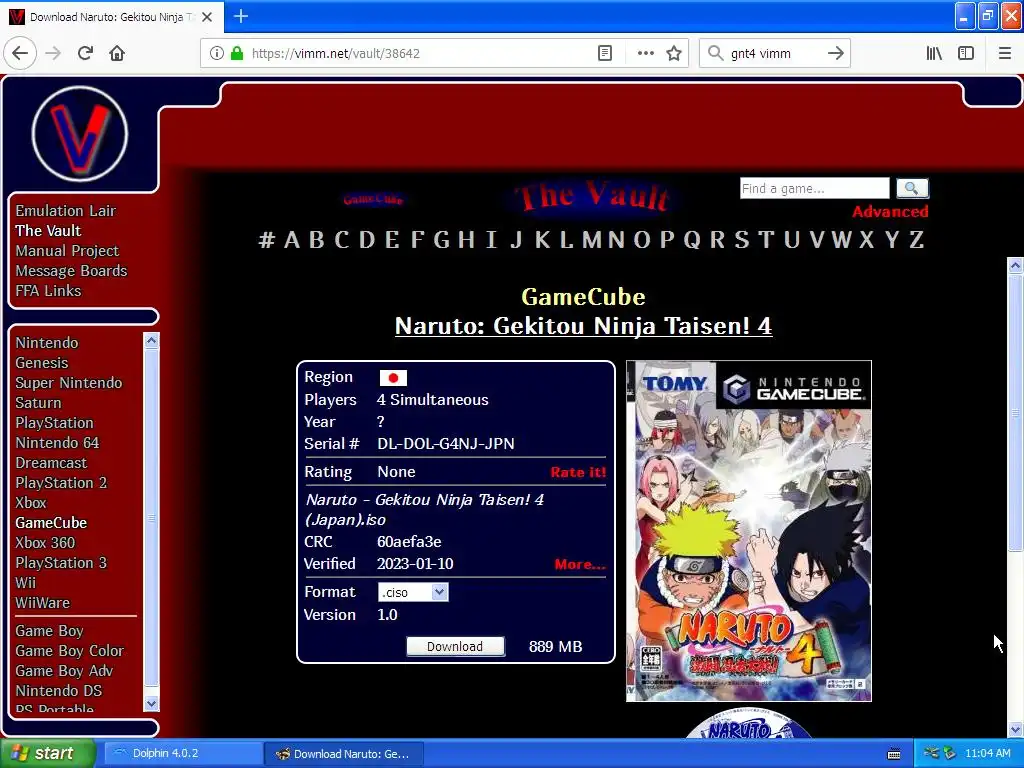This screenshot has width=1024, height=768.
Task: Open Nintendo DS vault
Action: pos(59,691)
